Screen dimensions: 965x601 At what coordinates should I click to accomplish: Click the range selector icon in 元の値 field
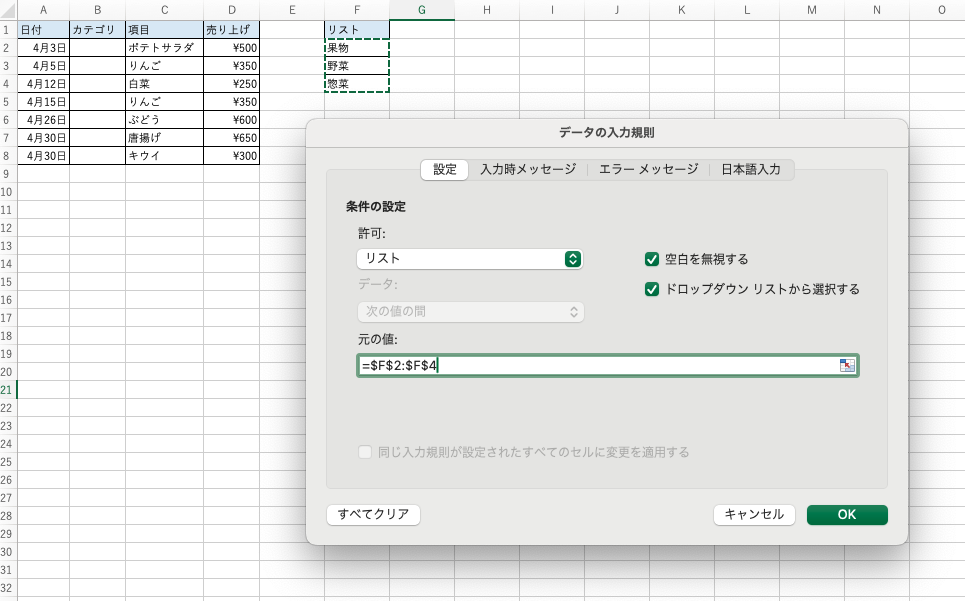[847, 366]
